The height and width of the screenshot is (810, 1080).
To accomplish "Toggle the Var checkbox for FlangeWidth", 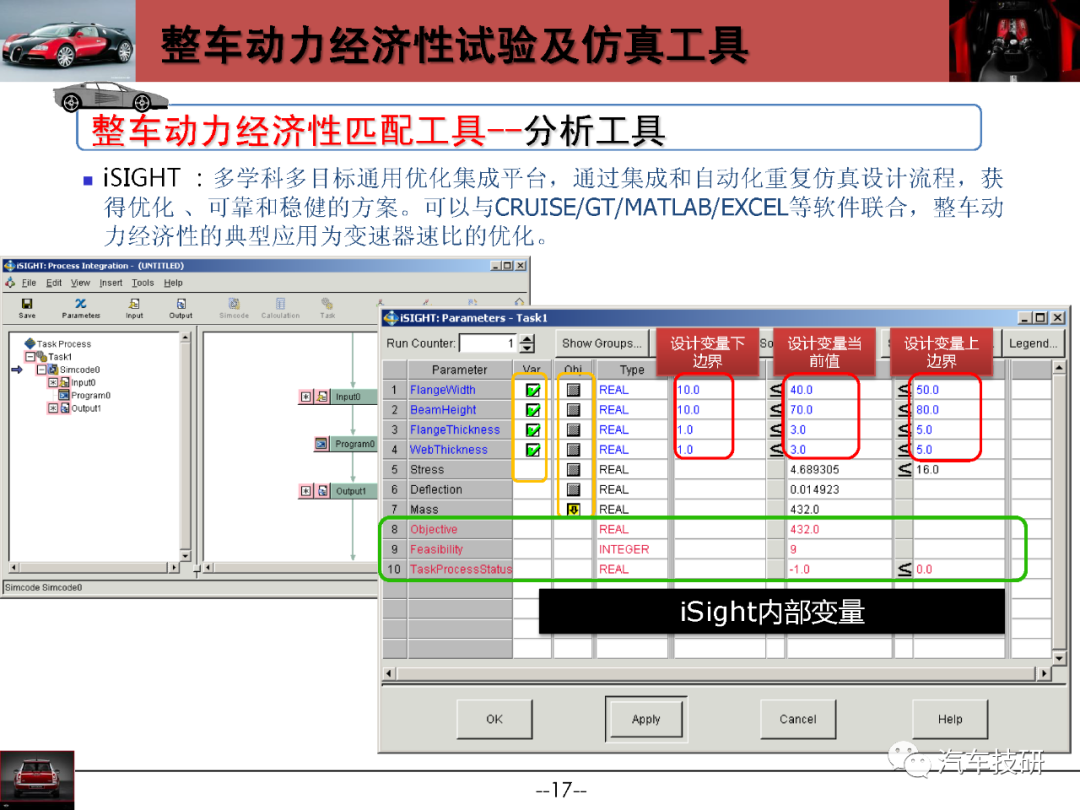I will tap(533, 391).
